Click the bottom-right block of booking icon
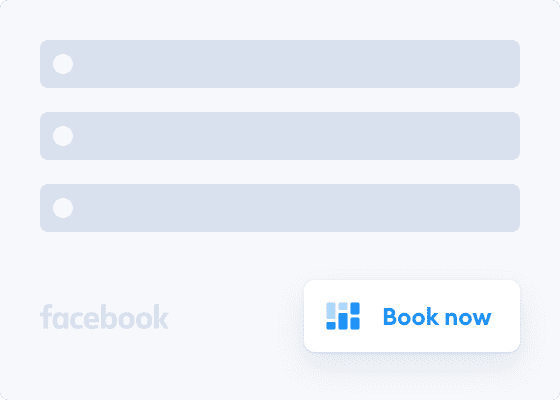This screenshot has height=400, width=560. pos(355,323)
